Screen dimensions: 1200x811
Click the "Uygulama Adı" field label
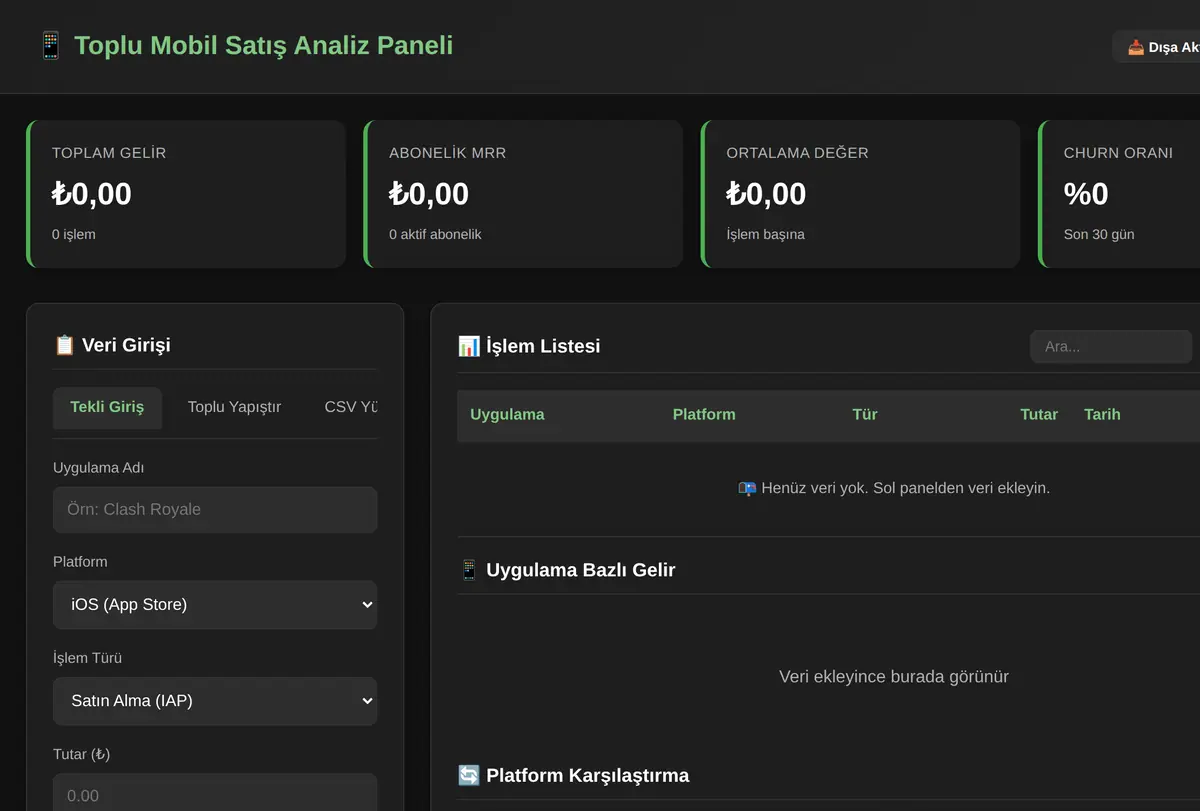pos(99,468)
